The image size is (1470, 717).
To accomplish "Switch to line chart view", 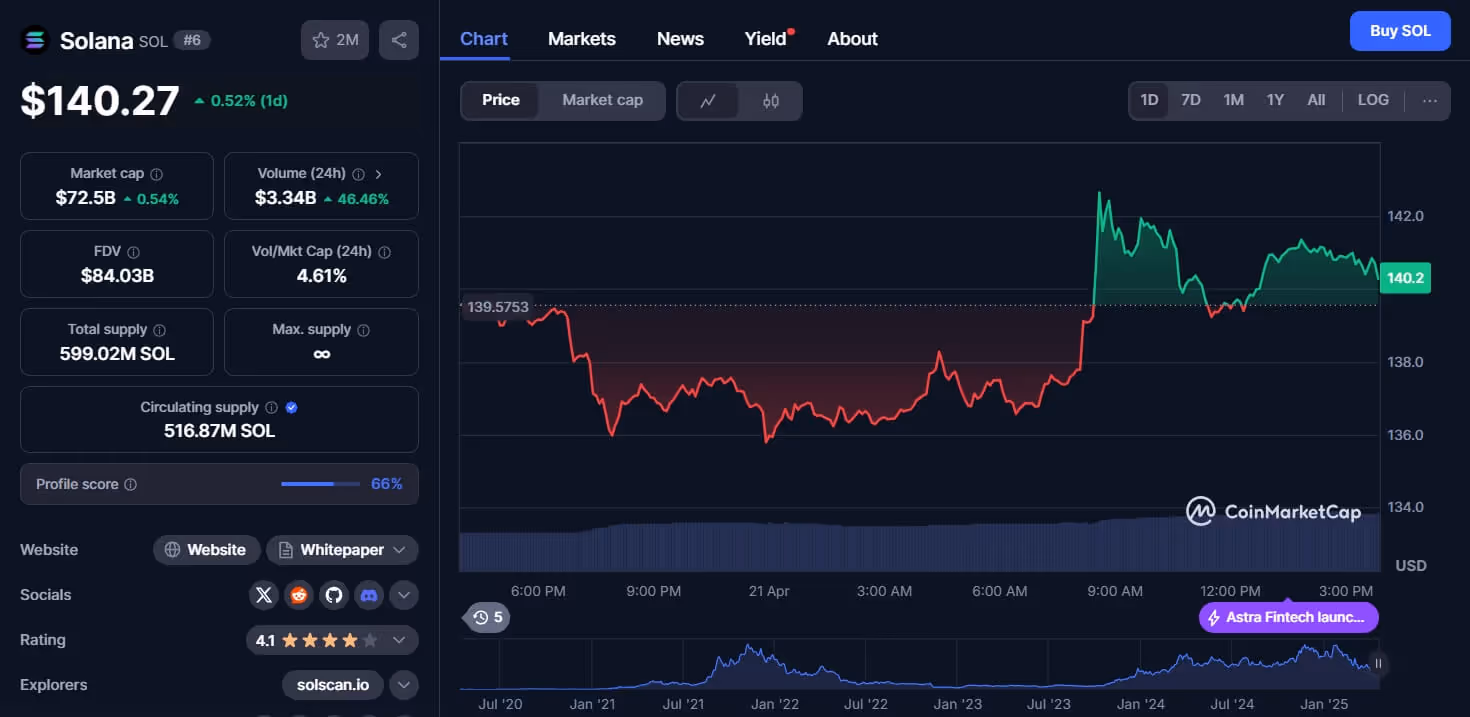I will tap(708, 100).
